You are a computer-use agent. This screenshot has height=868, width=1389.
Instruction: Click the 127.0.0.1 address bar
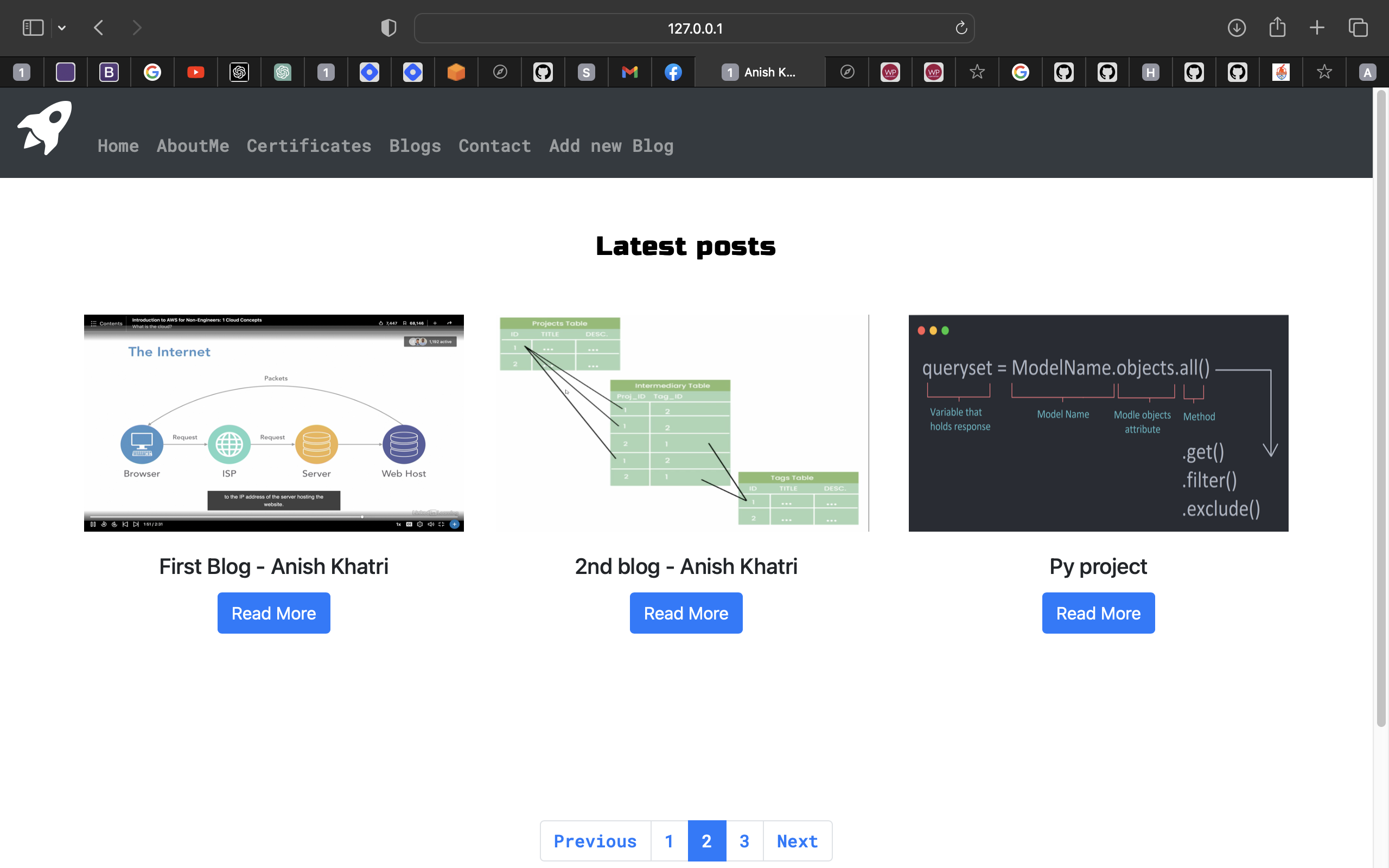point(694,28)
